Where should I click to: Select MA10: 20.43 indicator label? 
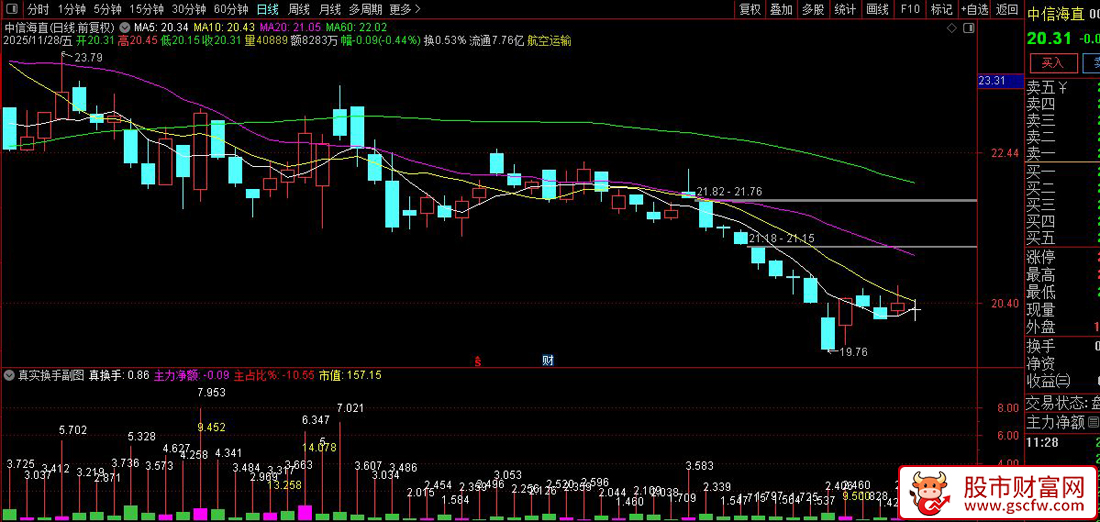pos(226,28)
